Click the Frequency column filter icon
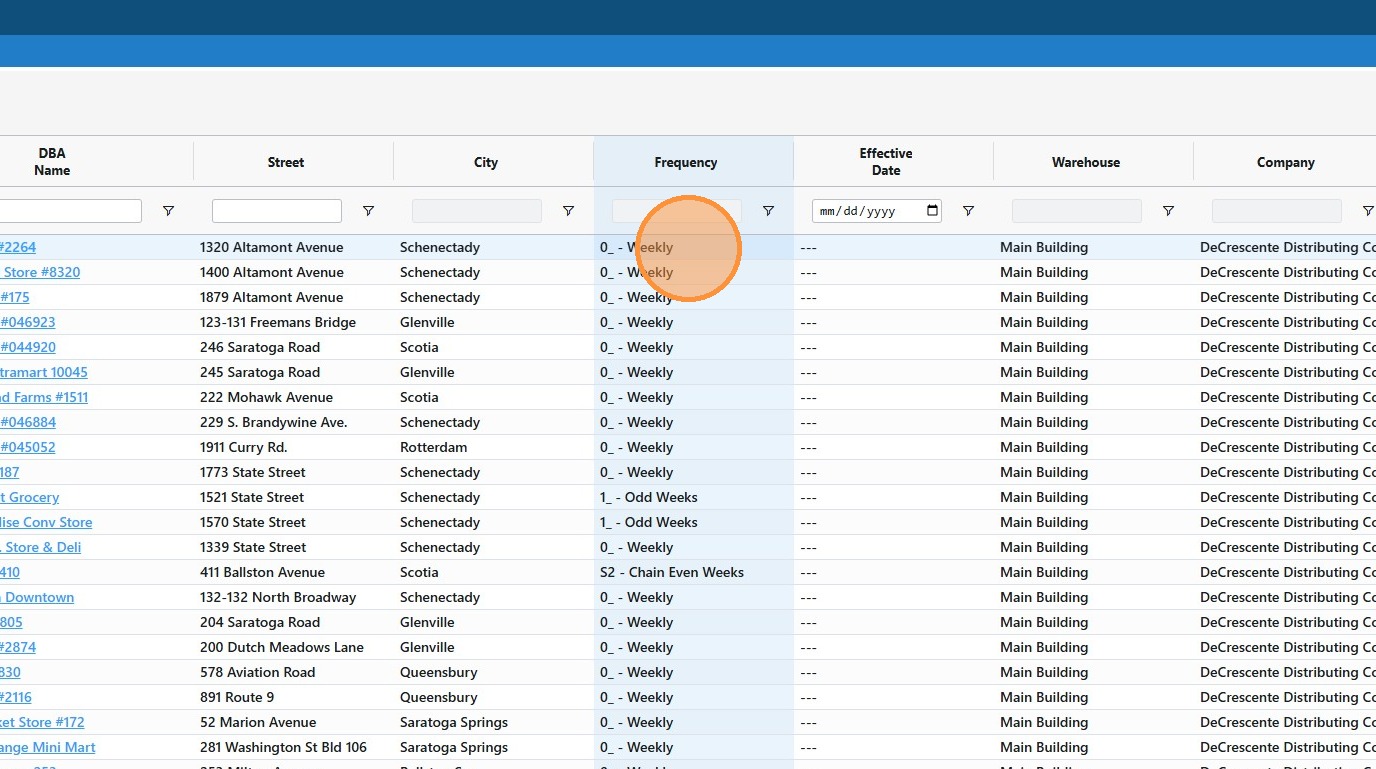The width and height of the screenshot is (1376, 769). click(x=768, y=211)
